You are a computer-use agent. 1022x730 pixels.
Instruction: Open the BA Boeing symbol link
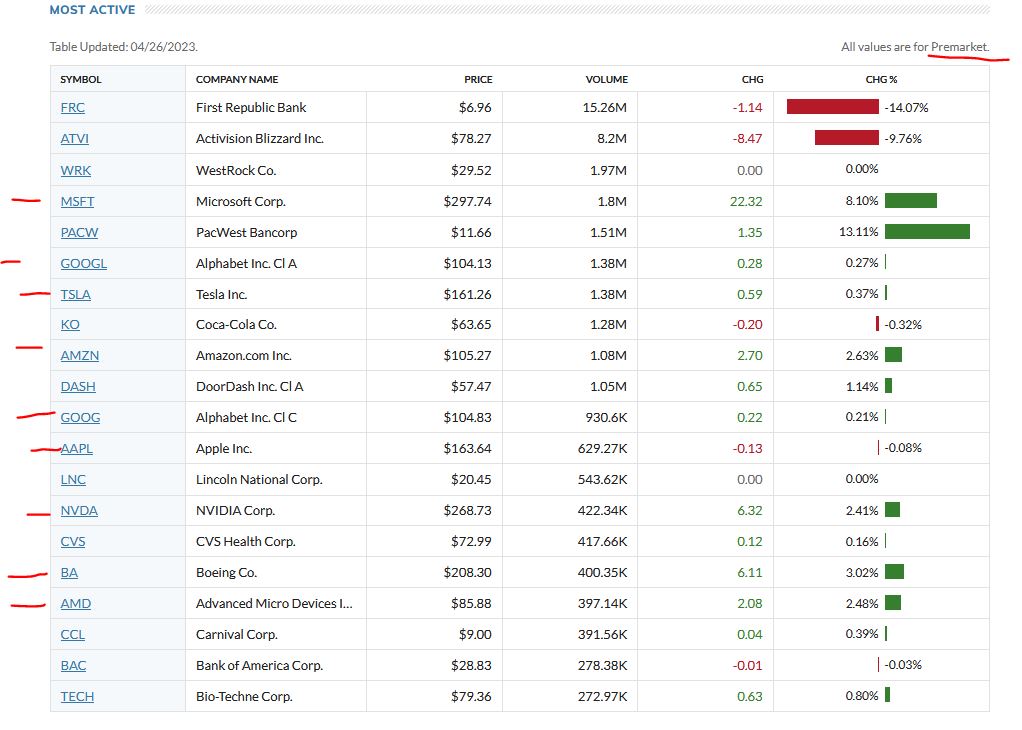pos(69,573)
